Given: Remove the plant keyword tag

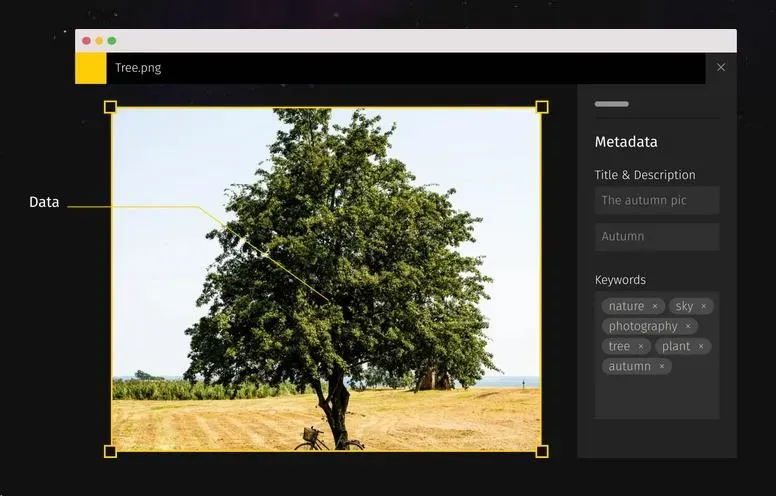Looking at the screenshot, I should [701, 347].
